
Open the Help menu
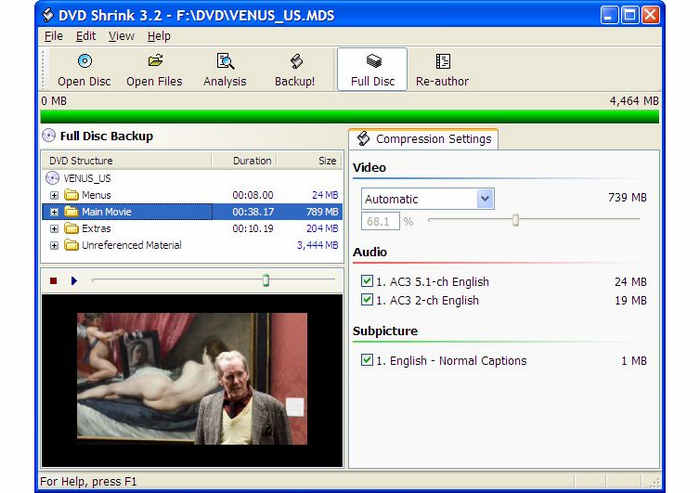[x=159, y=36]
